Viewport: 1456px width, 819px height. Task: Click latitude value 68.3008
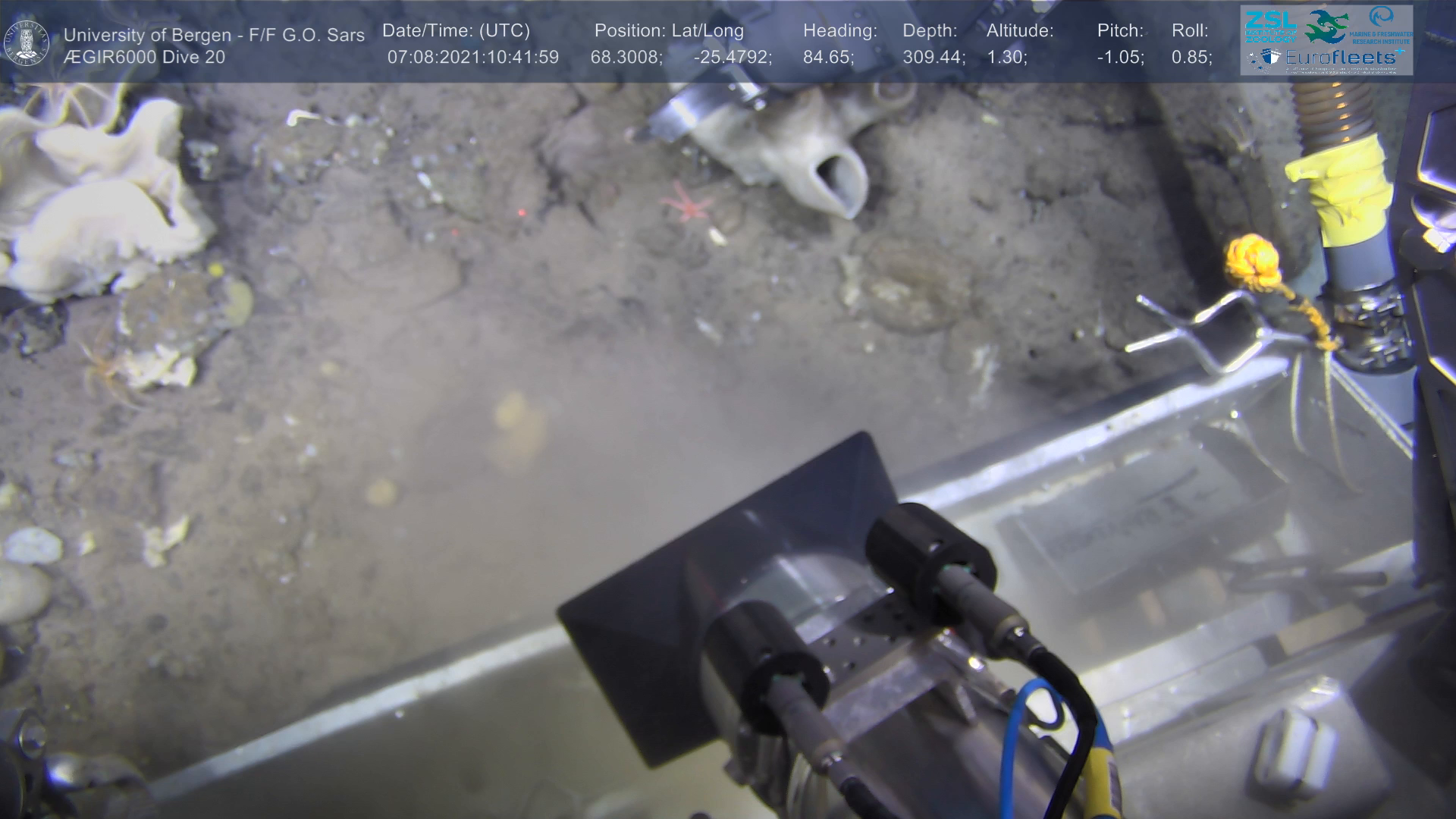point(626,58)
